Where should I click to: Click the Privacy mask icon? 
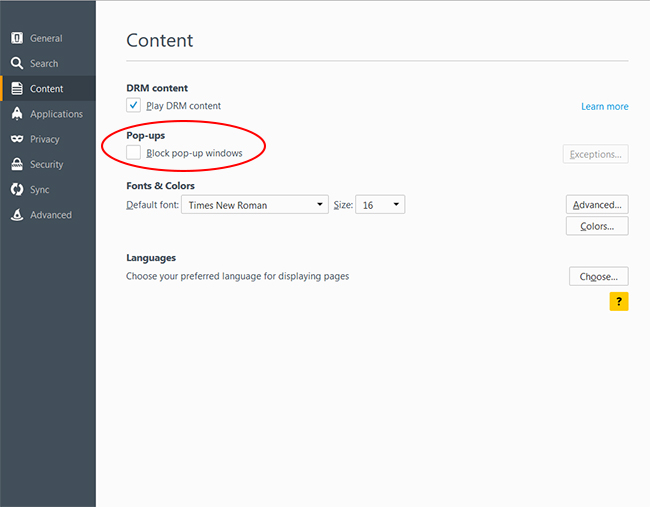(17, 139)
